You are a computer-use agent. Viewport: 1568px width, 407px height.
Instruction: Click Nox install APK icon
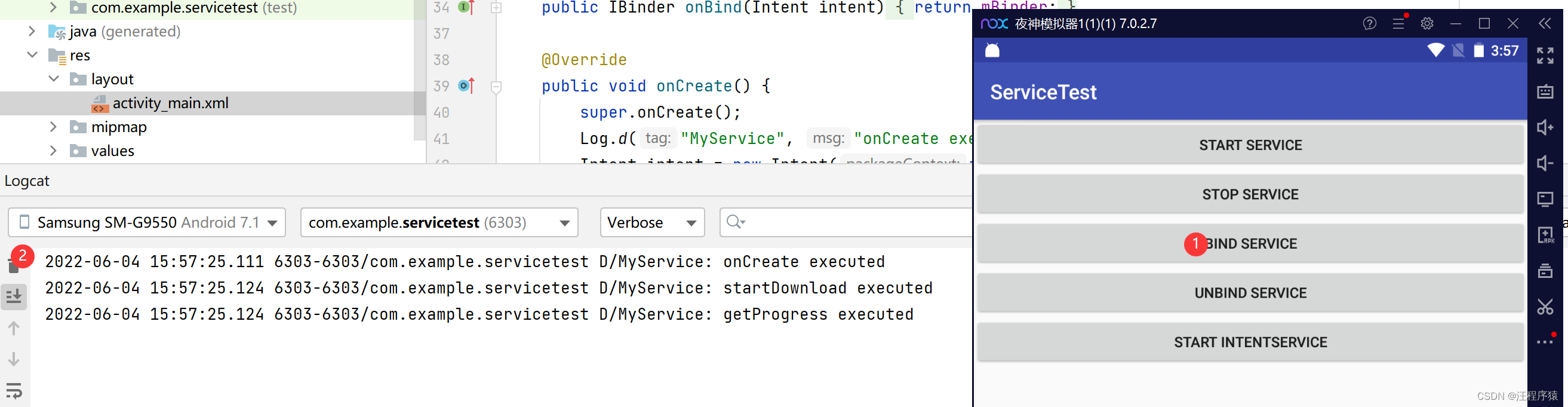(1545, 235)
